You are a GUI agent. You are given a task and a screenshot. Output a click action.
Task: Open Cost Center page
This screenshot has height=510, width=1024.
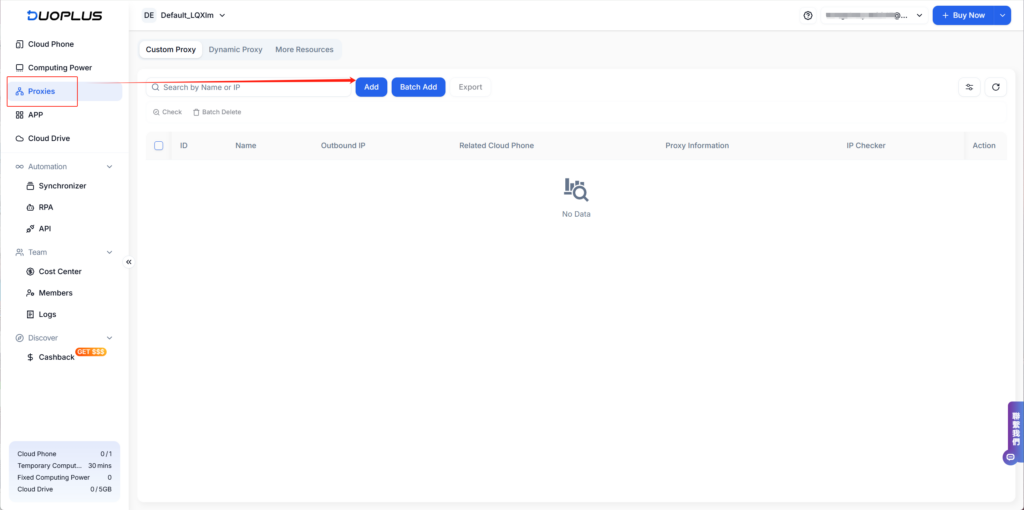60,272
